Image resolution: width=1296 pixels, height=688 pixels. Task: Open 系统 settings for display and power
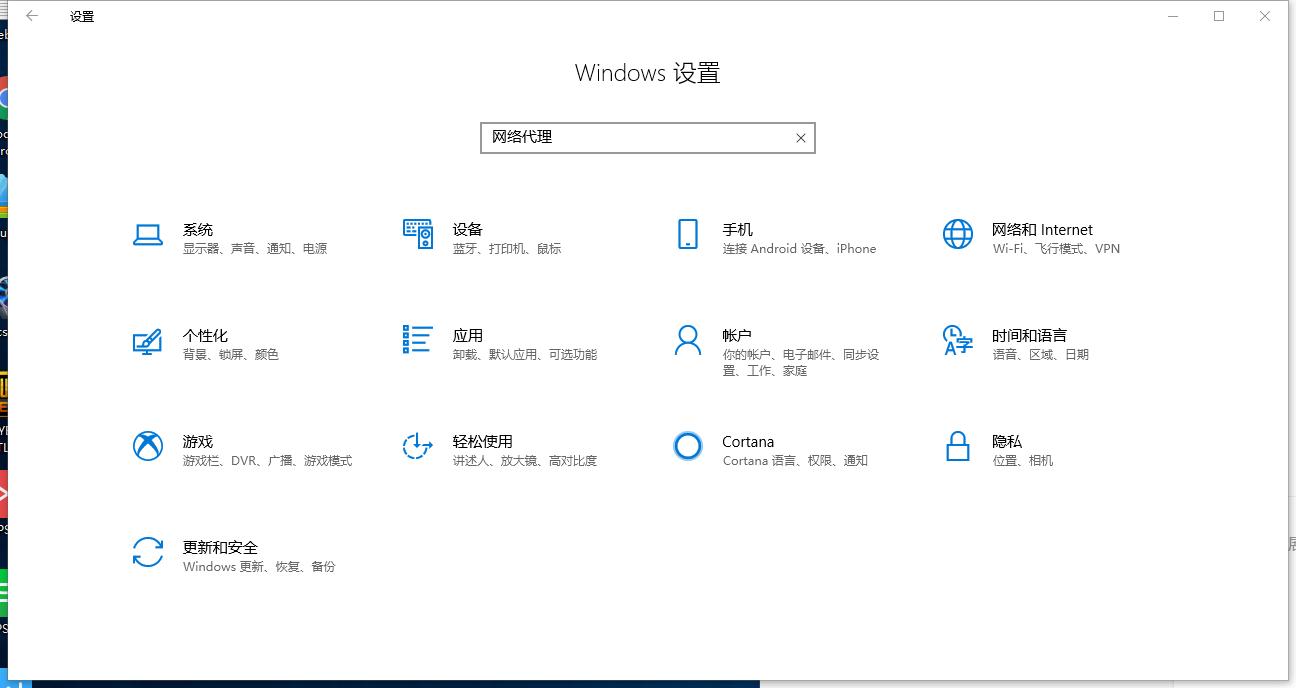198,237
